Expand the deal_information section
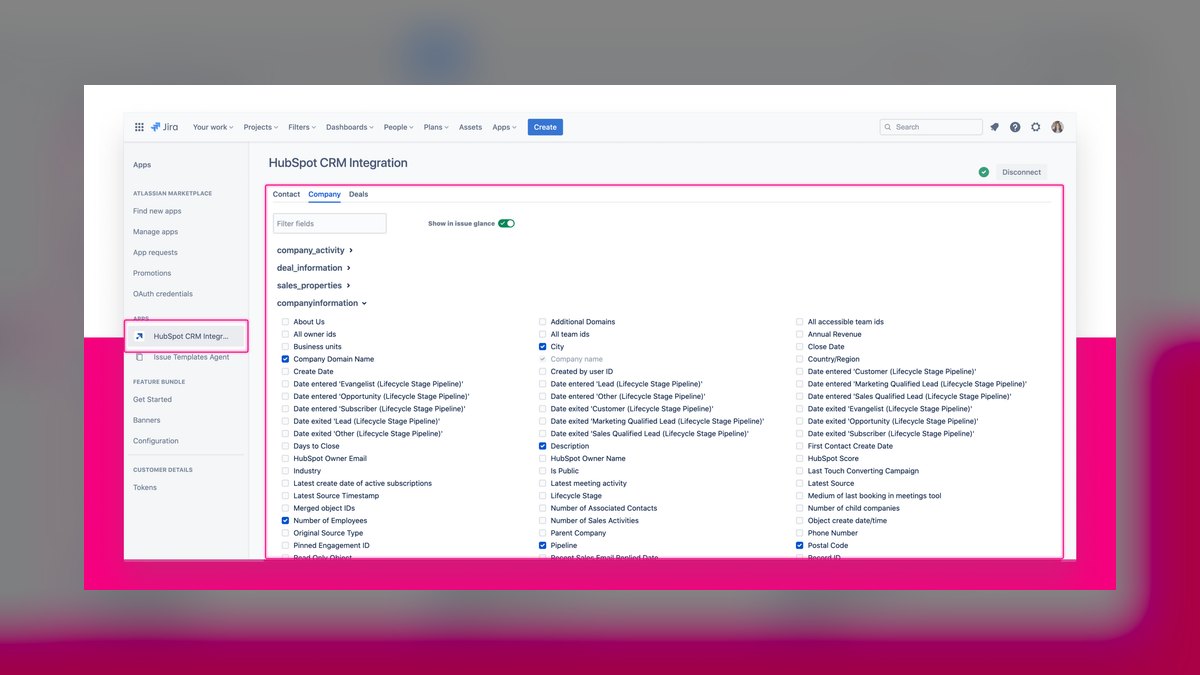 (x=314, y=268)
